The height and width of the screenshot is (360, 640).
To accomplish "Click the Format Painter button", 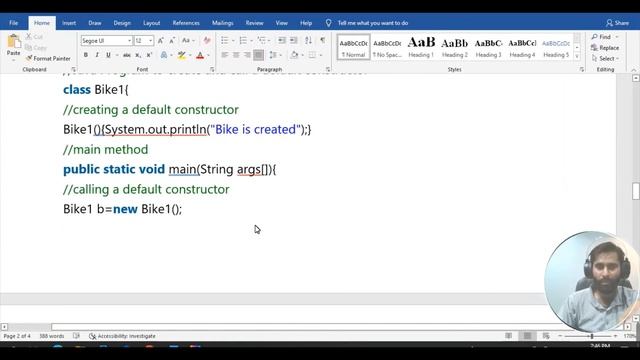I will click(x=48, y=58).
